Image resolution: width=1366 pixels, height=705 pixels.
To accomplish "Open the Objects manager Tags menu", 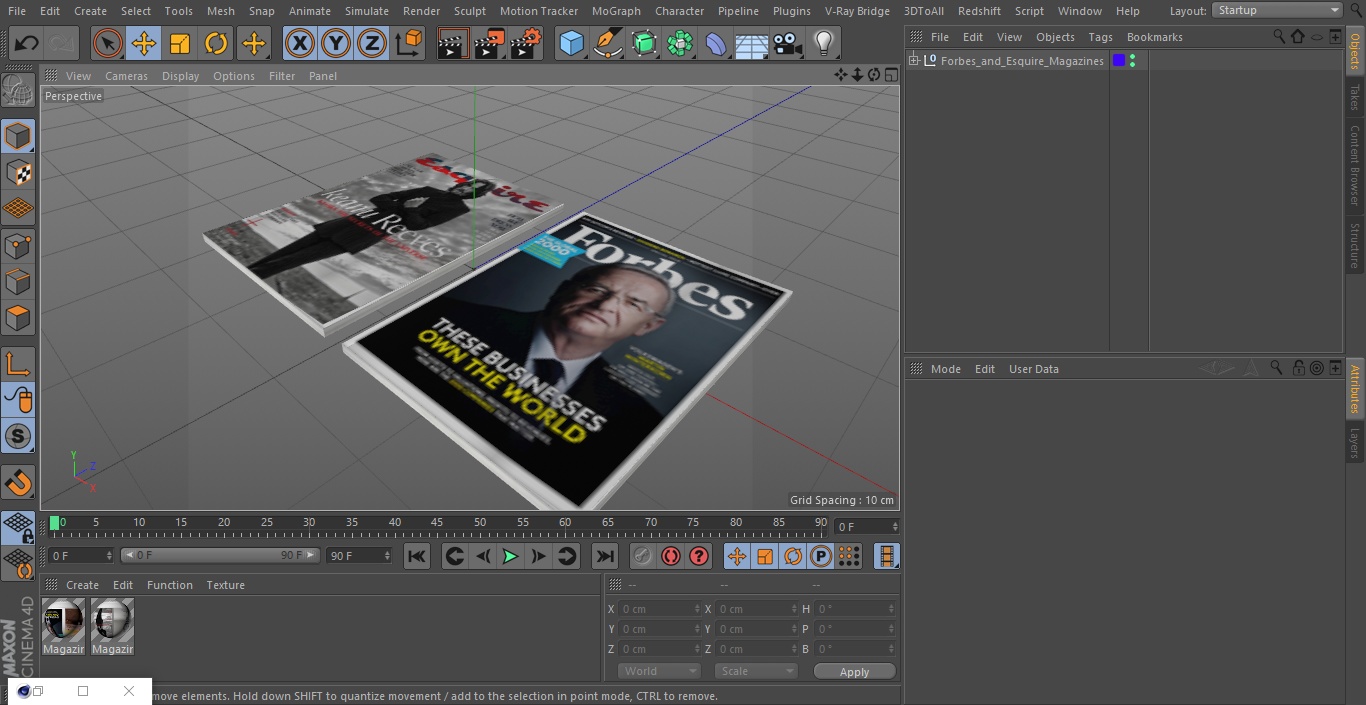I will click(x=1100, y=37).
